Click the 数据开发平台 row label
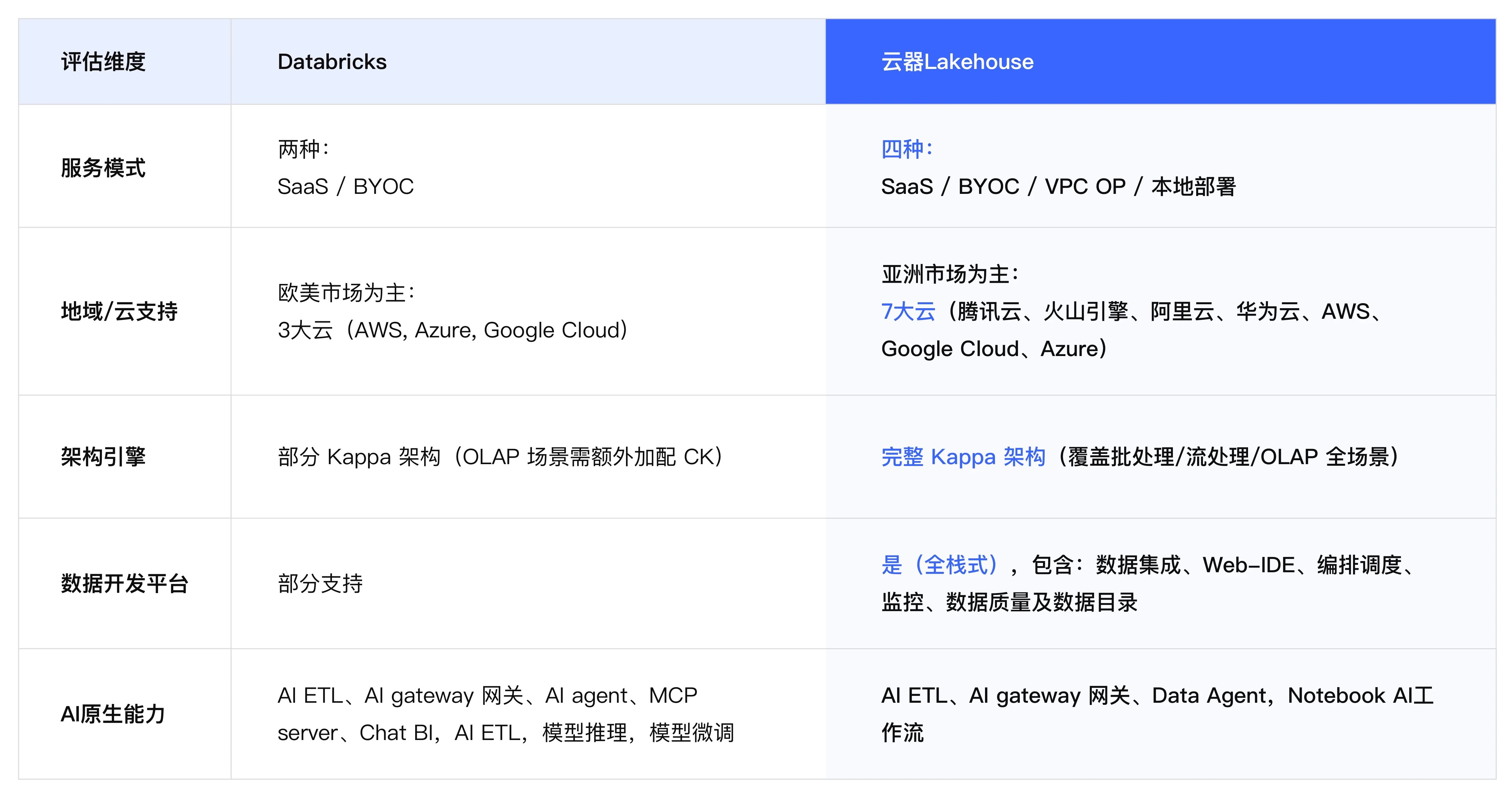This screenshot has width=1512, height=795. [x=125, y=583]
